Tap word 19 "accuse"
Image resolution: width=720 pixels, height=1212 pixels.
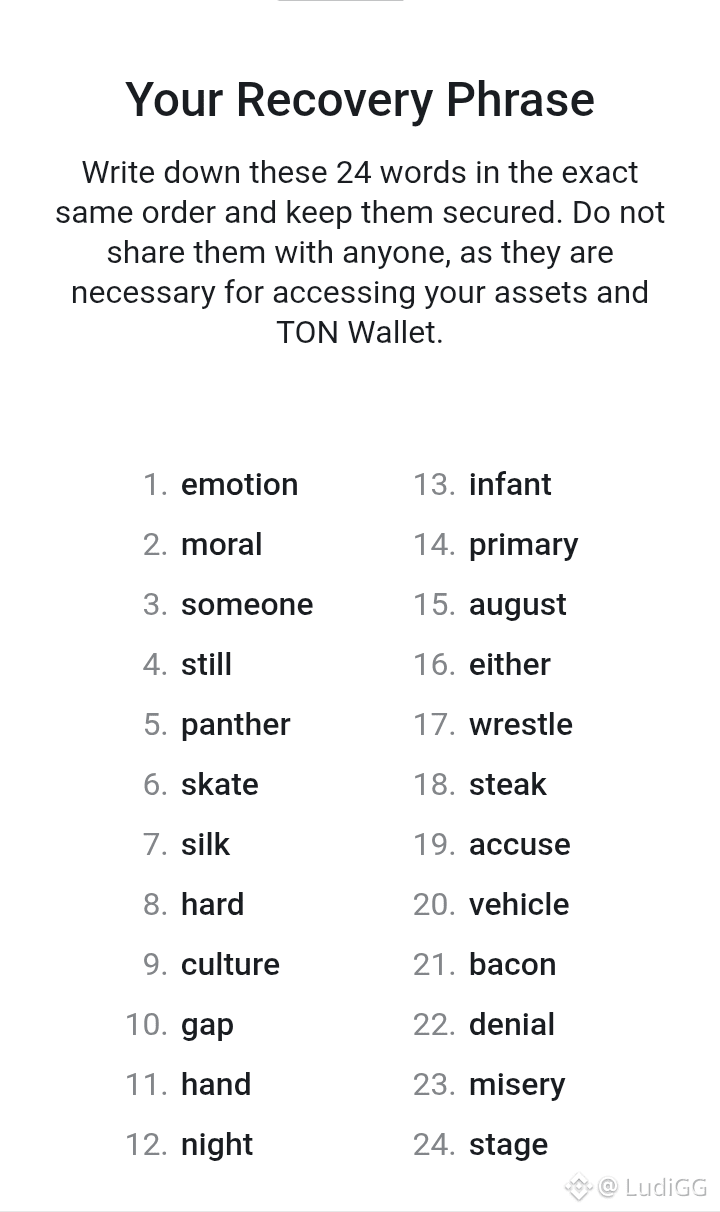(x=519, y=845)
